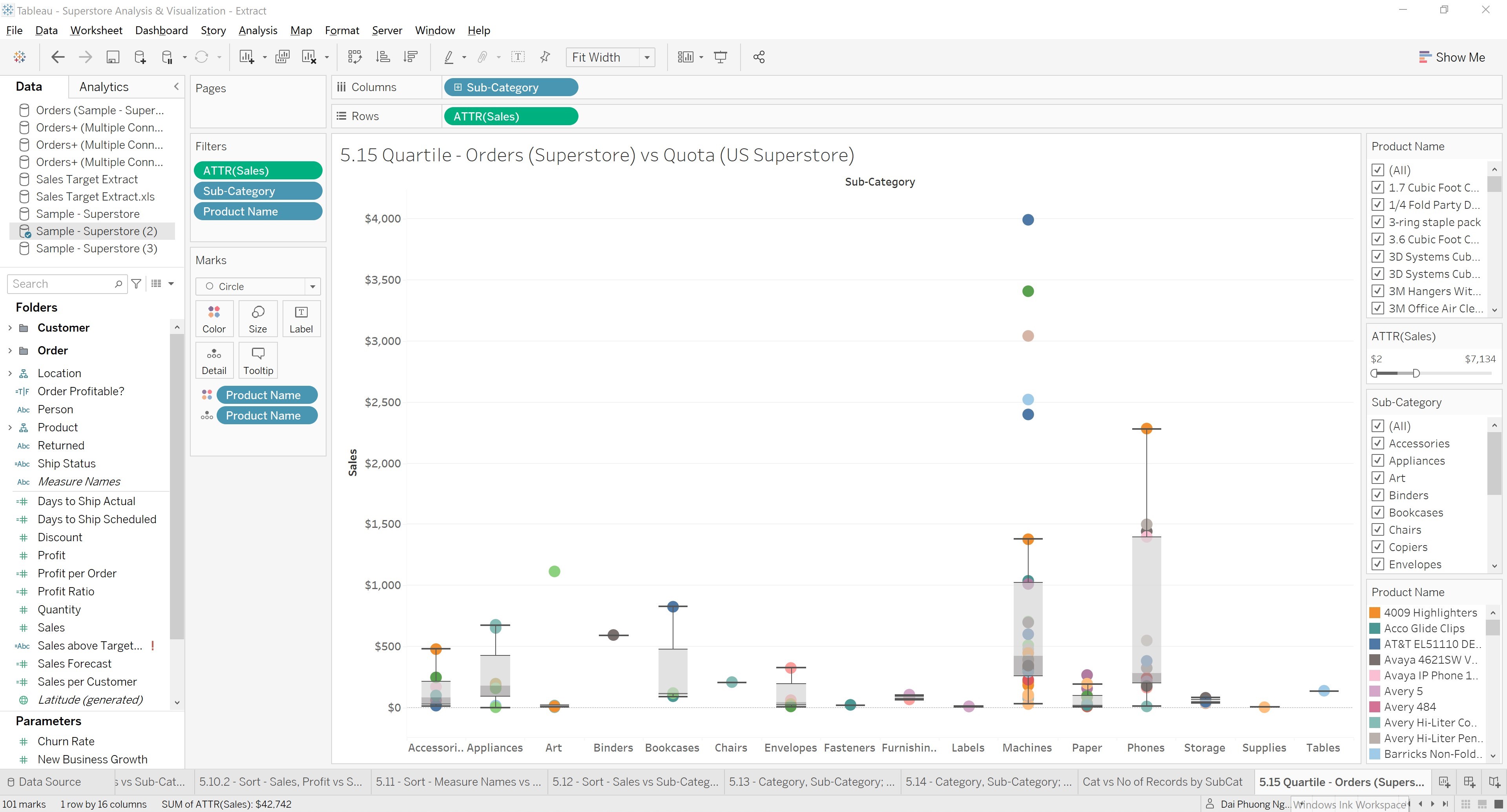Uncheck (All) in the Sub-Category filter list
Image resolution: width=1507 pixels, height=812 pixels.
pos(1378,426)
